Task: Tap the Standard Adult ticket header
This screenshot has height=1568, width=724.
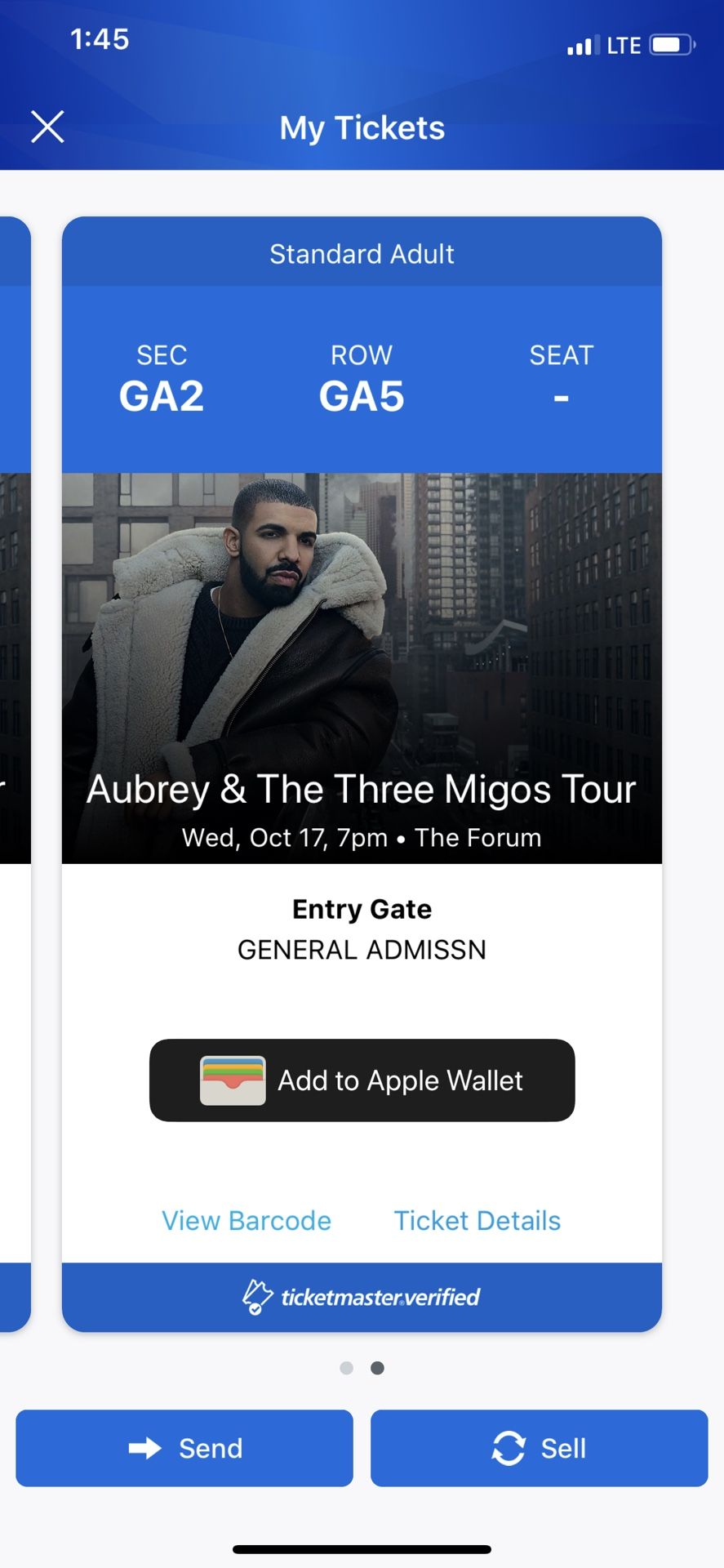Action: click(x=362, y=254)
